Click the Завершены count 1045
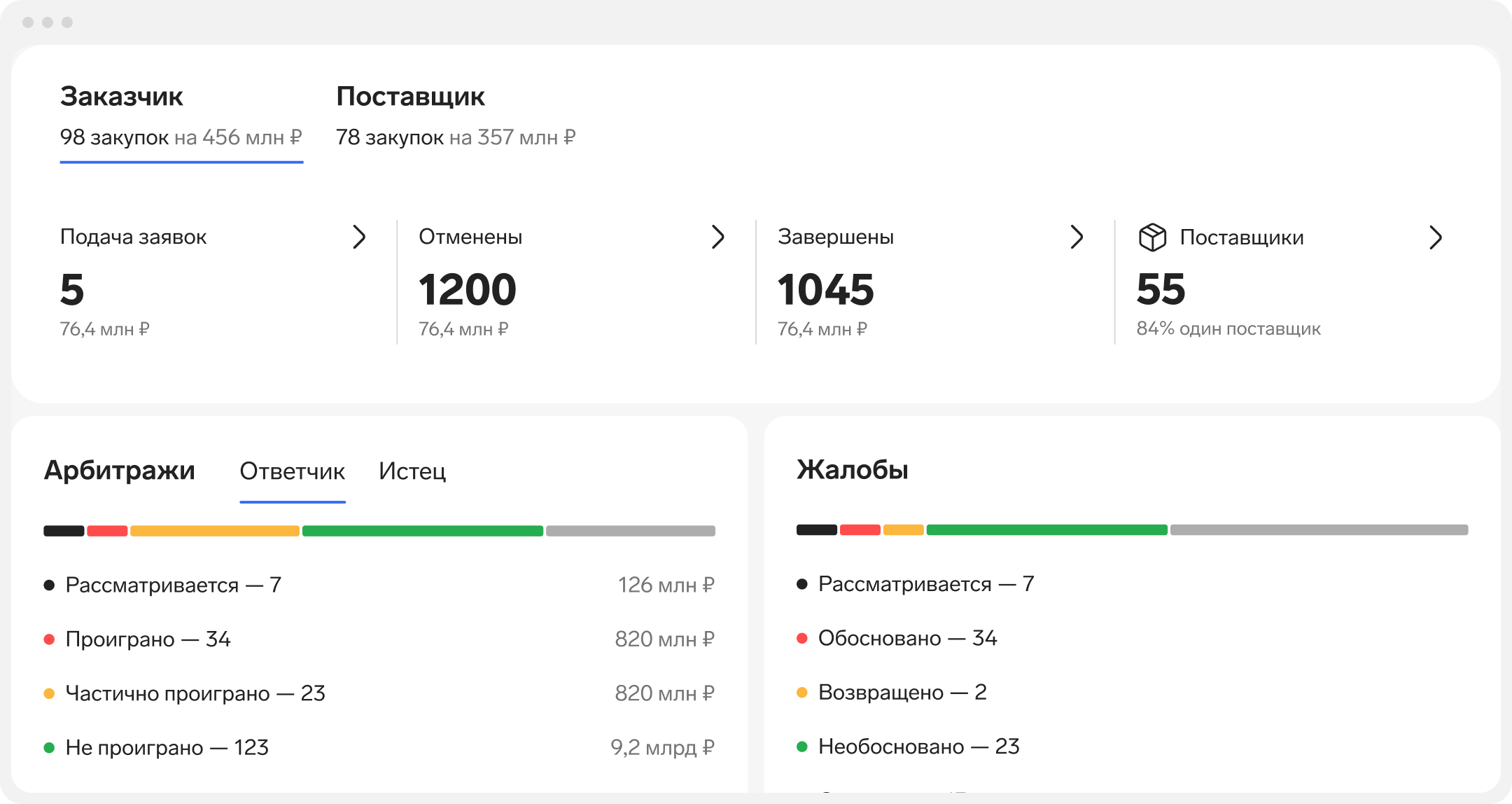 click(x=826, y=290)
